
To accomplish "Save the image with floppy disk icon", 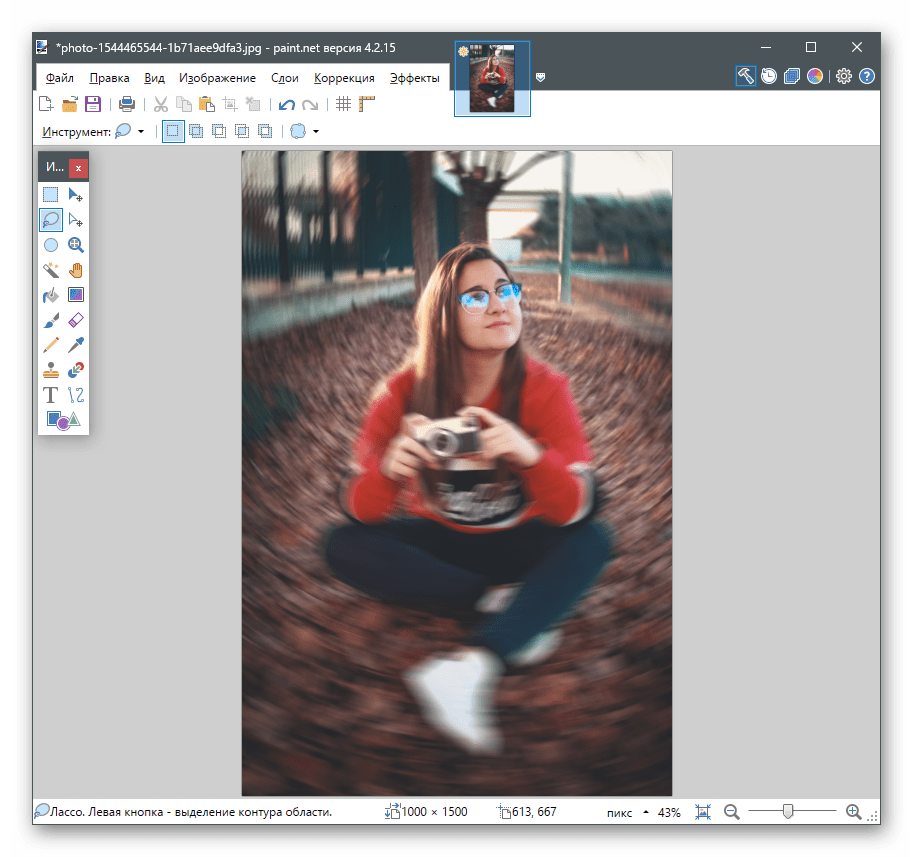I will point(93,104).
